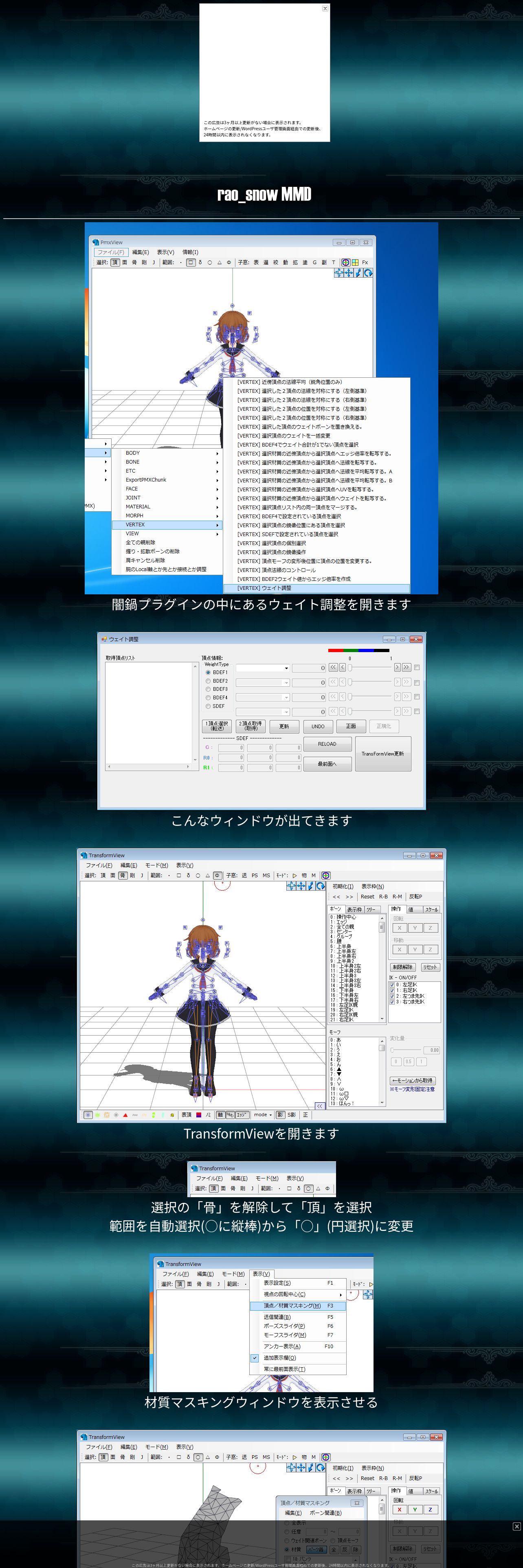
Task: Click 2頂点取得(取得) button
Action: point(250,726)
